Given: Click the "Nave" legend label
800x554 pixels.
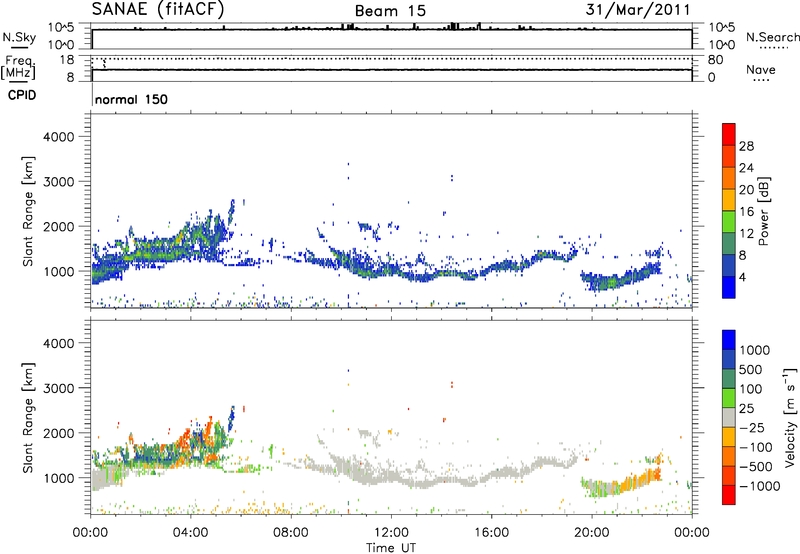Looking at the screenshot, I should pyautogui.click(x=761, y=69).
